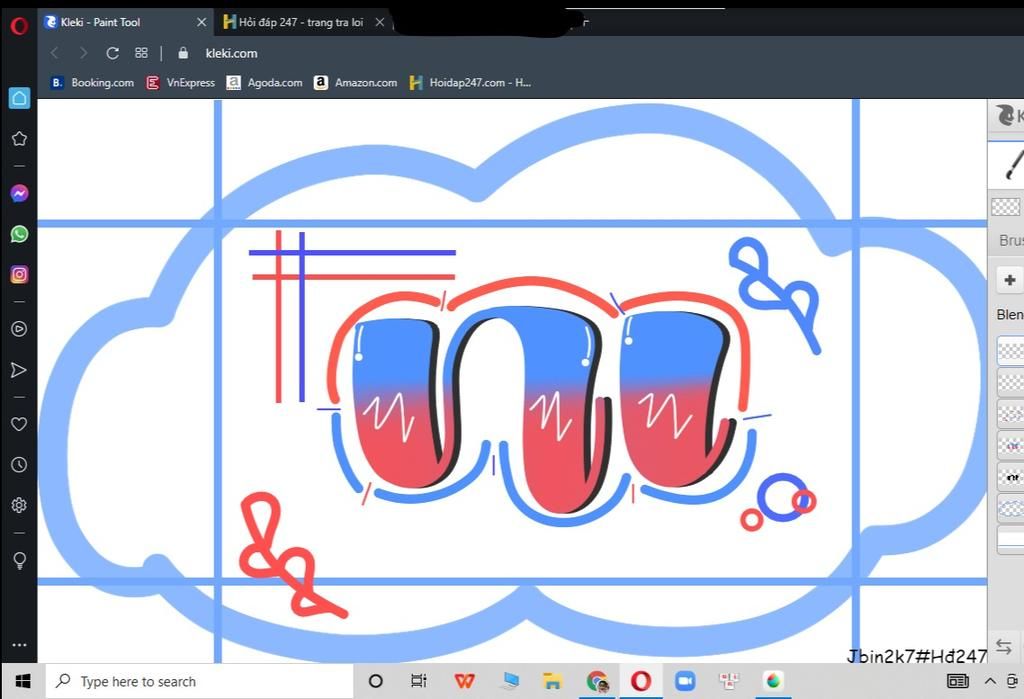
Task: Open Agoda.com bookmark
Action: click(264, 82)
